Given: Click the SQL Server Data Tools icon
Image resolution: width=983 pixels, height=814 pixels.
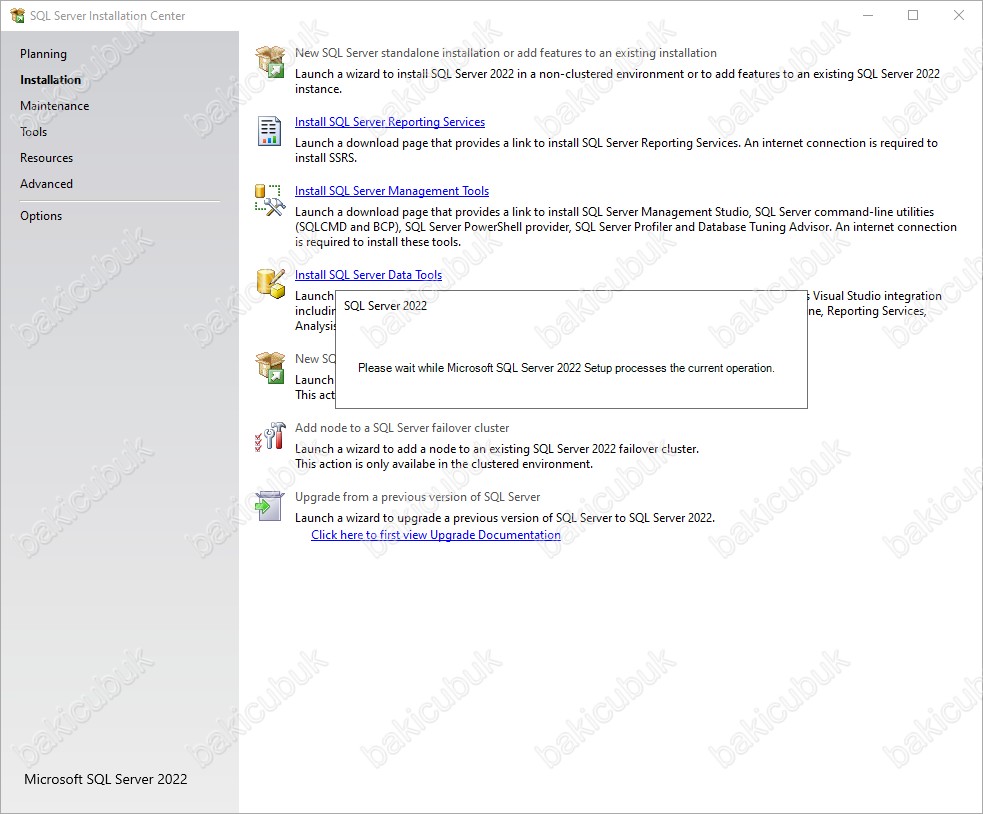Looking at the screenshot, I should 270,283.
